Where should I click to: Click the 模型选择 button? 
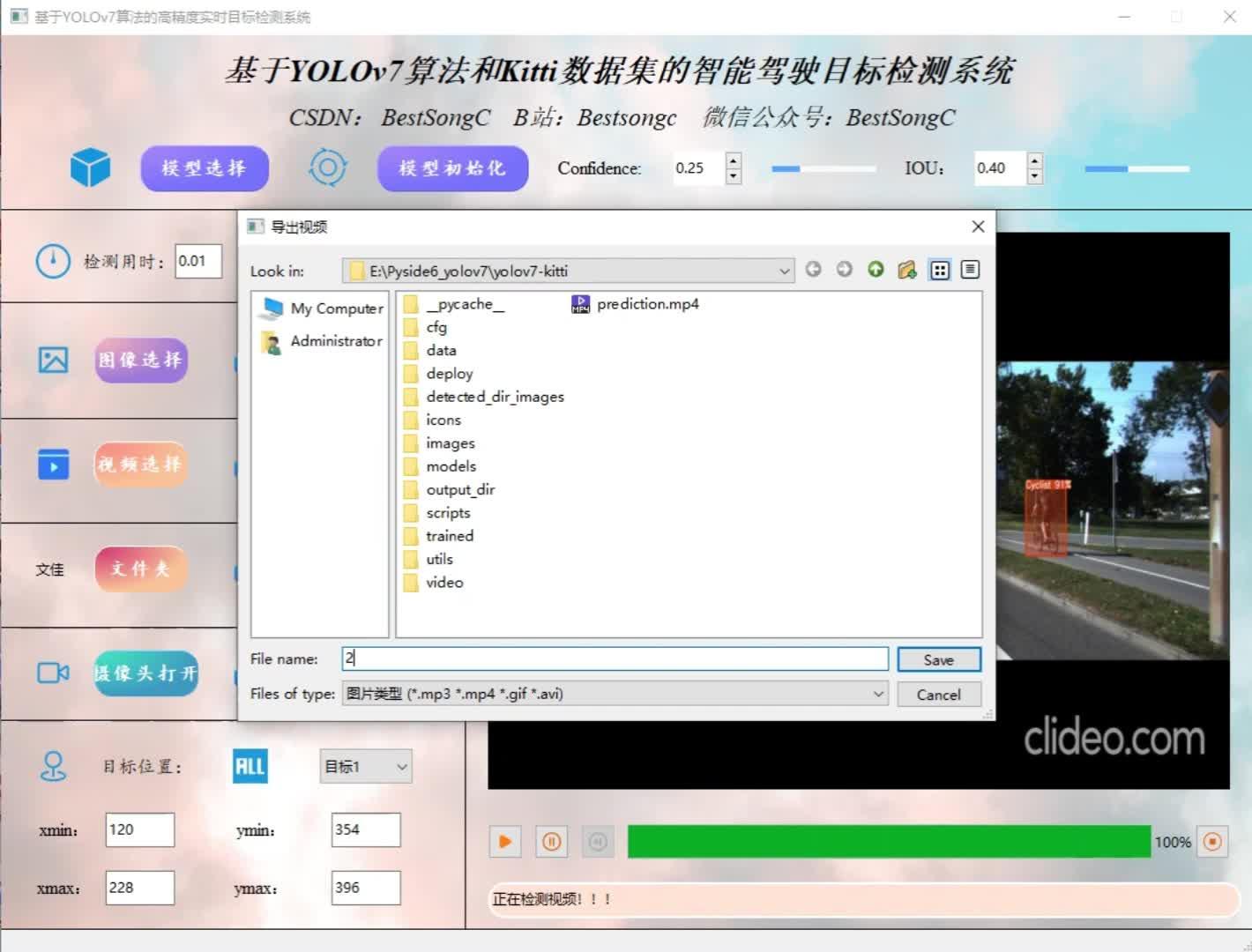click(x=205, y=167)
